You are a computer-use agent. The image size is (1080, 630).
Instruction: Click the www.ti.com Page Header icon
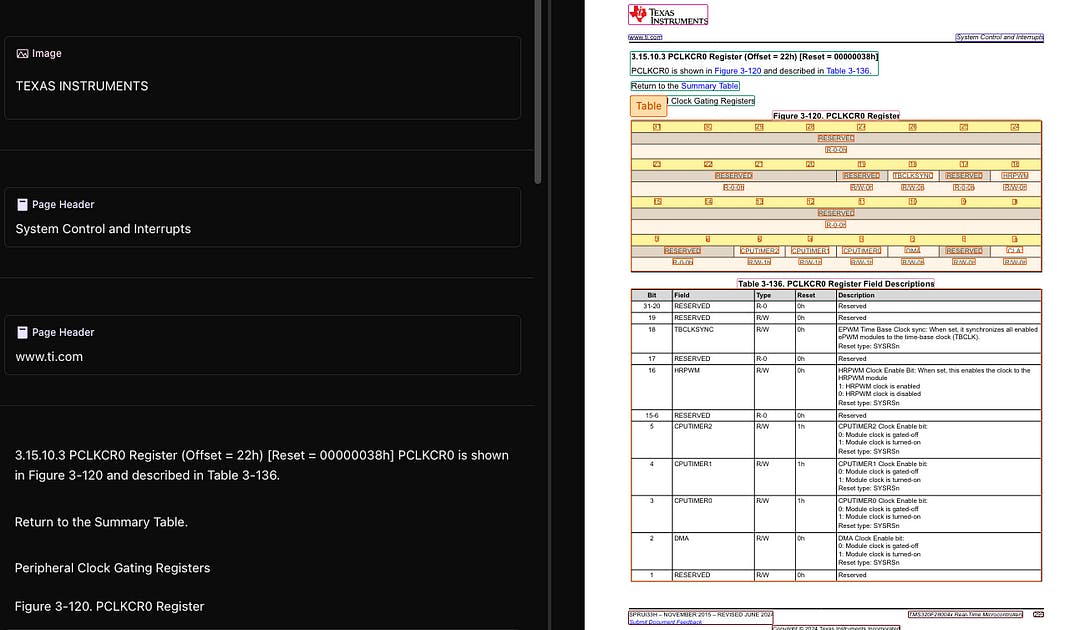22,333
